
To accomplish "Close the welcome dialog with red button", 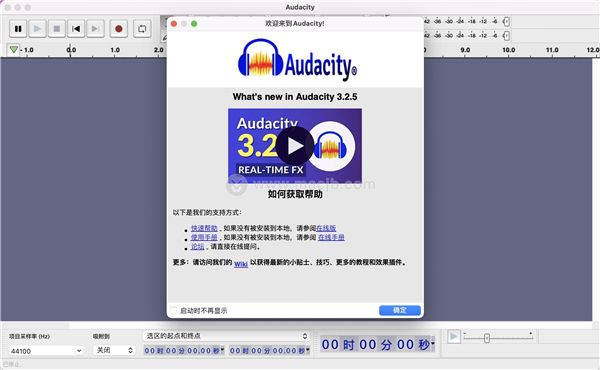I will tap(174, 24).
